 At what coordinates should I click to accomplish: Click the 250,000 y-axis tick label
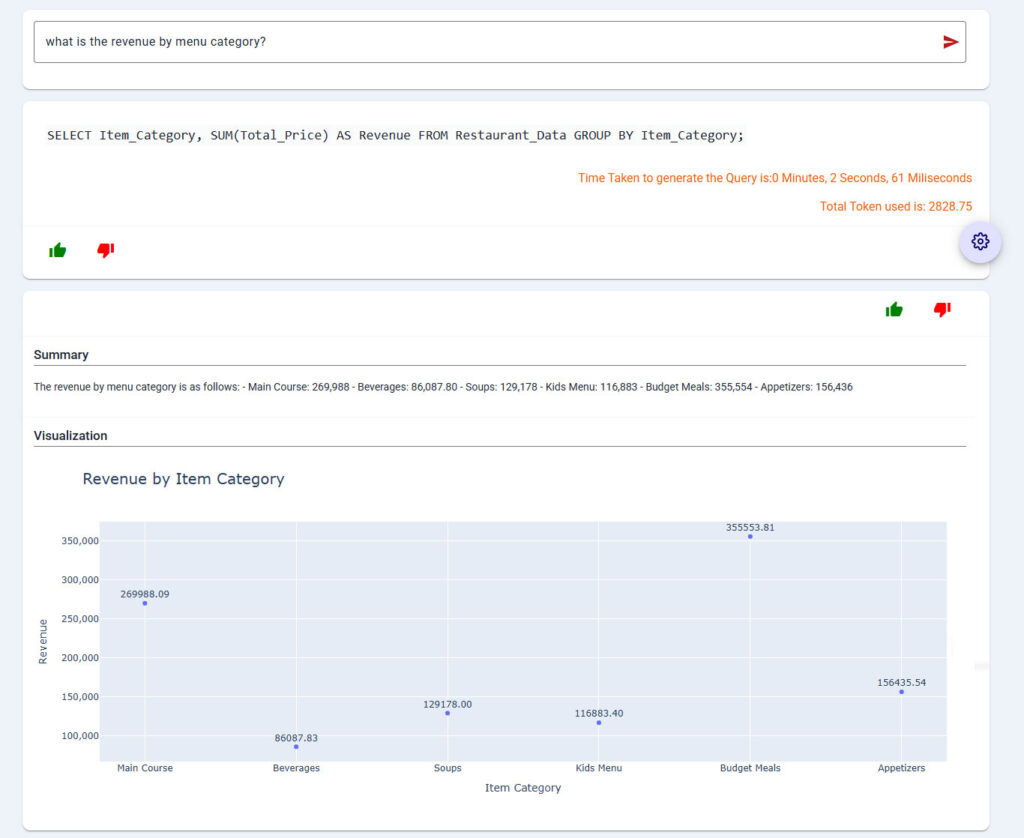tap(80, 619)
